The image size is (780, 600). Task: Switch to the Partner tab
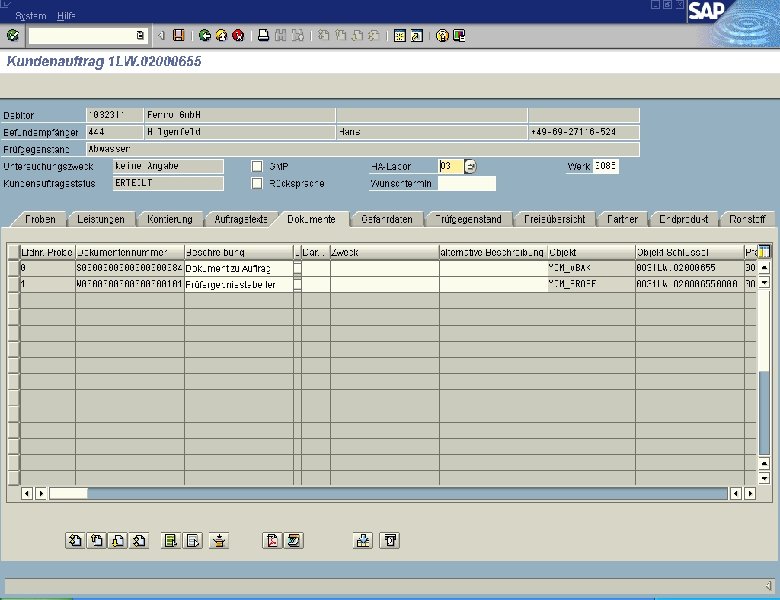622,219
